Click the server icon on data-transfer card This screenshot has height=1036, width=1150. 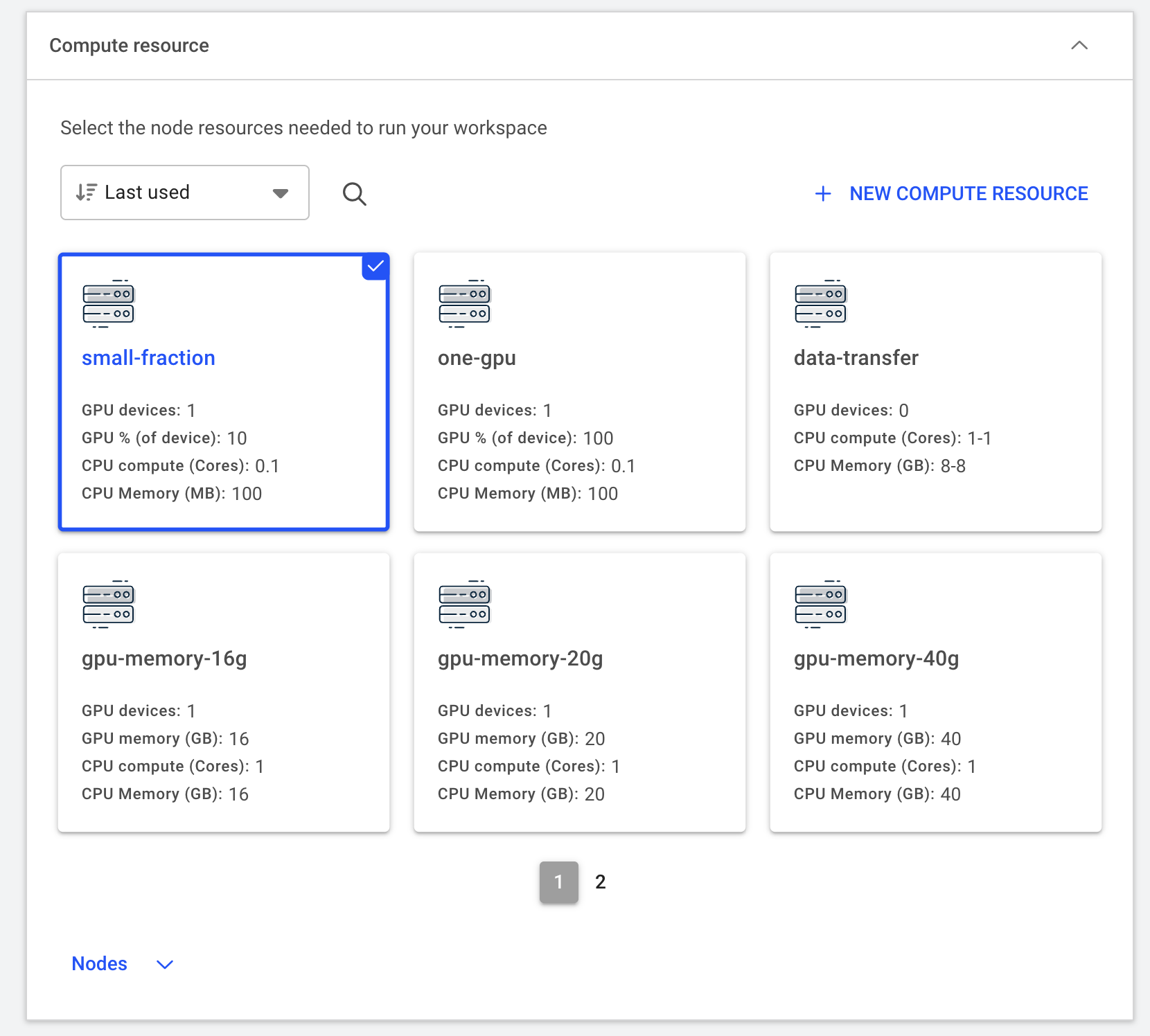coord(820,303)
